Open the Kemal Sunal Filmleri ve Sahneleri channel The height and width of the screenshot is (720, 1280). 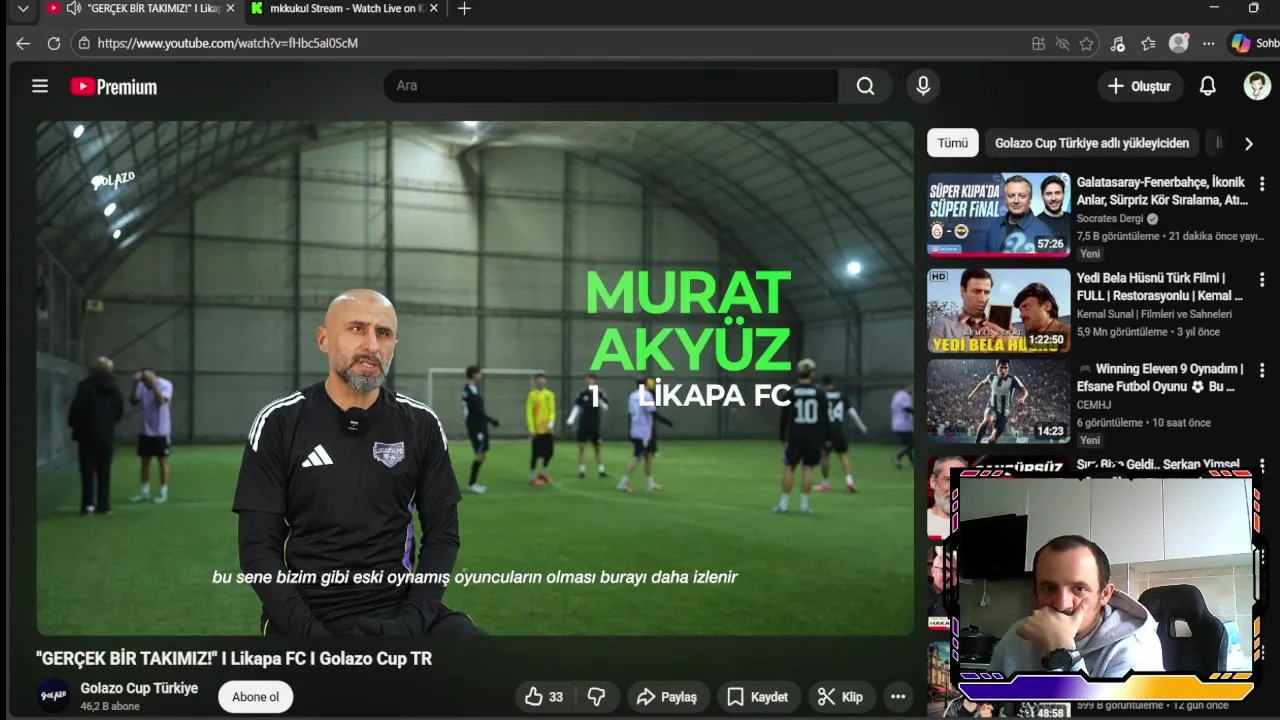pyautogui.click(x=1154, y=314)
